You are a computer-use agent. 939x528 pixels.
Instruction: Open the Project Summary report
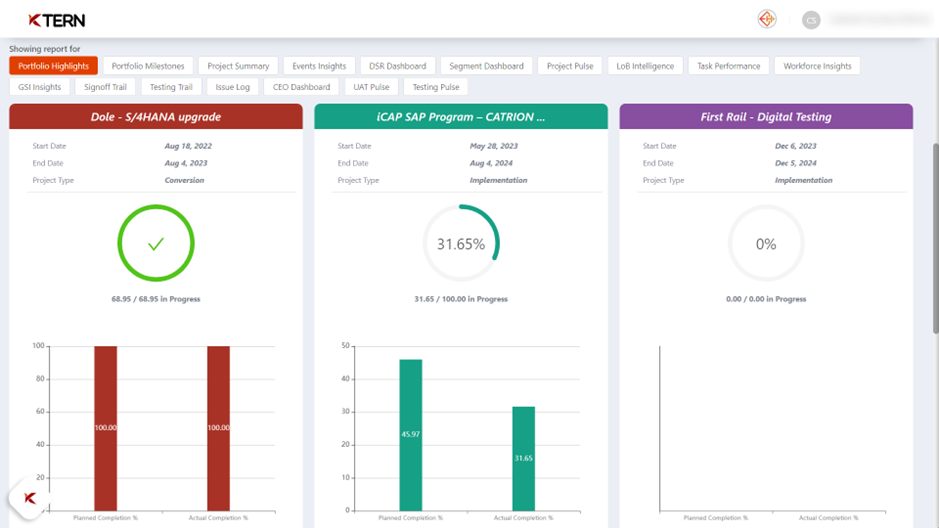tap(238, 66)
